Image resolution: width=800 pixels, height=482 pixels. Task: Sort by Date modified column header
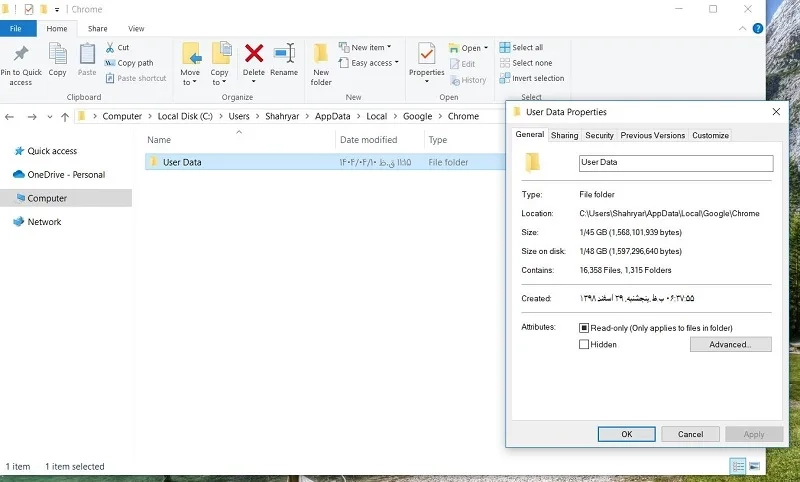click(x=368, y=140)
